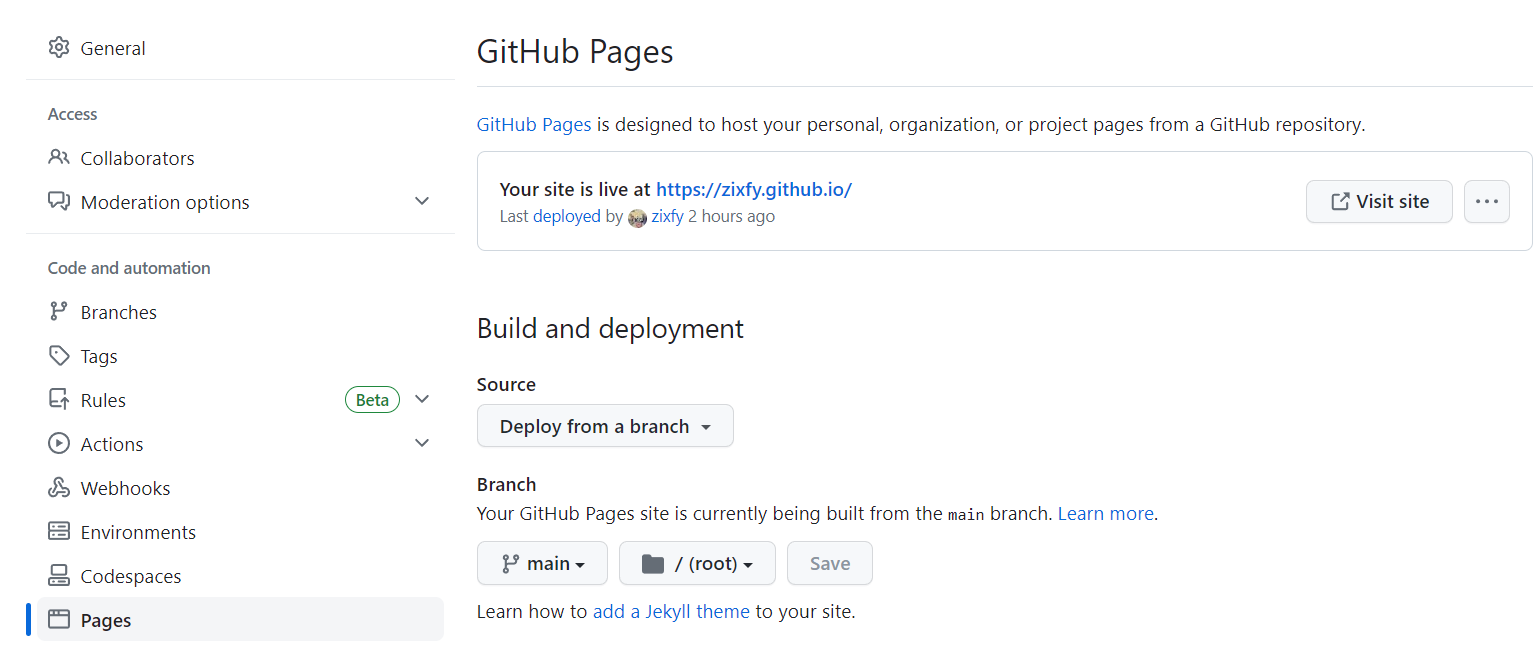
Task: Click the Actions play icon
Action: [x=59, y=444]
